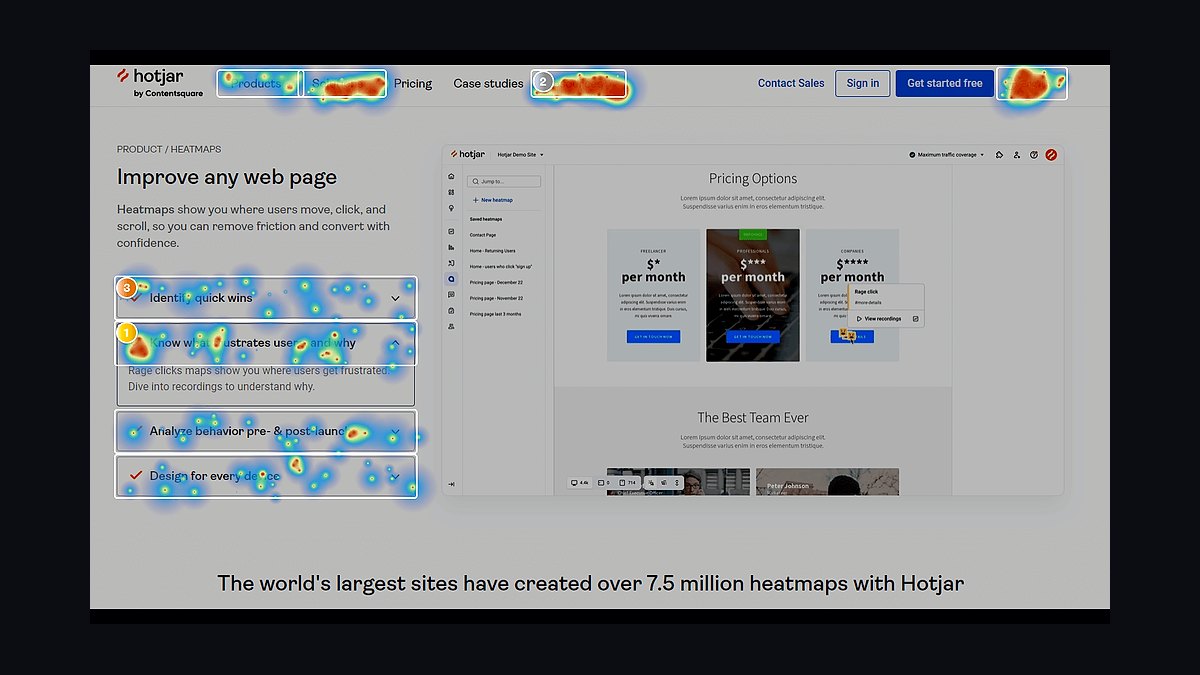The width and height of the screenshot is (1200, 675).
Task: Click the highlighted Heatmaps icon in demo sidebar
Action: click(451, 279)
